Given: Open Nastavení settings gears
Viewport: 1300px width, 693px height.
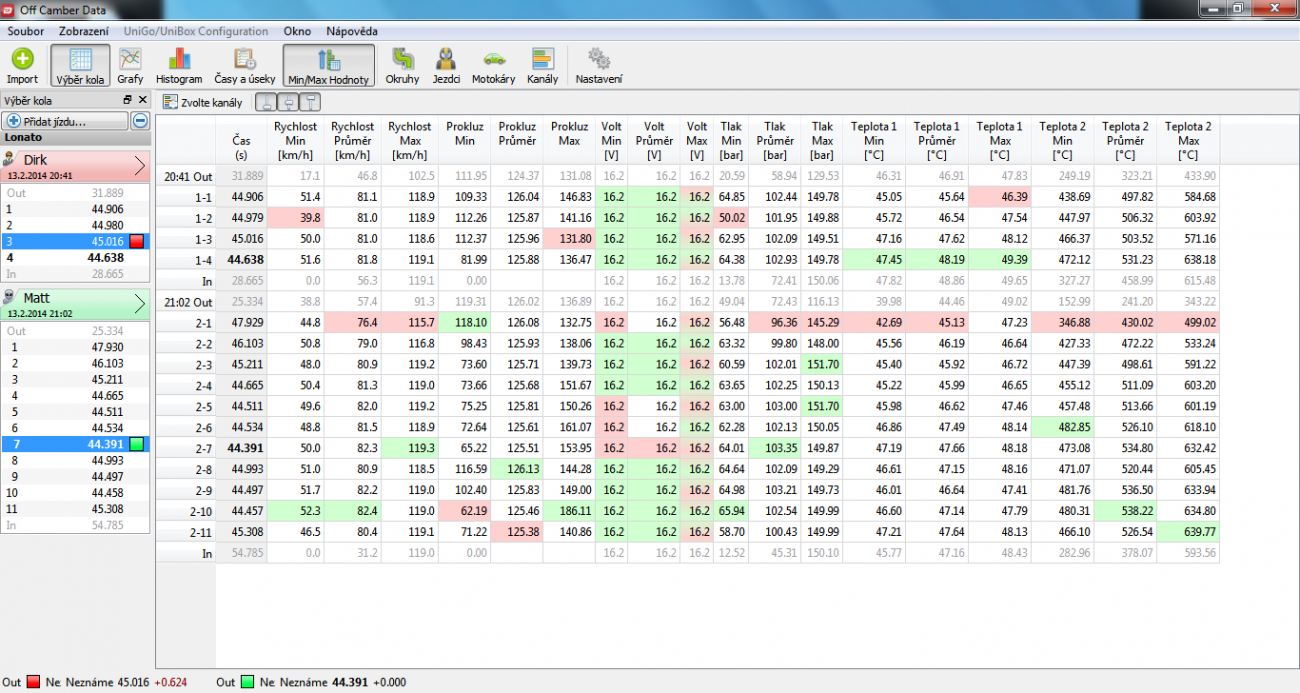Looking at the screenshot, I should click(x=599, y=66).
